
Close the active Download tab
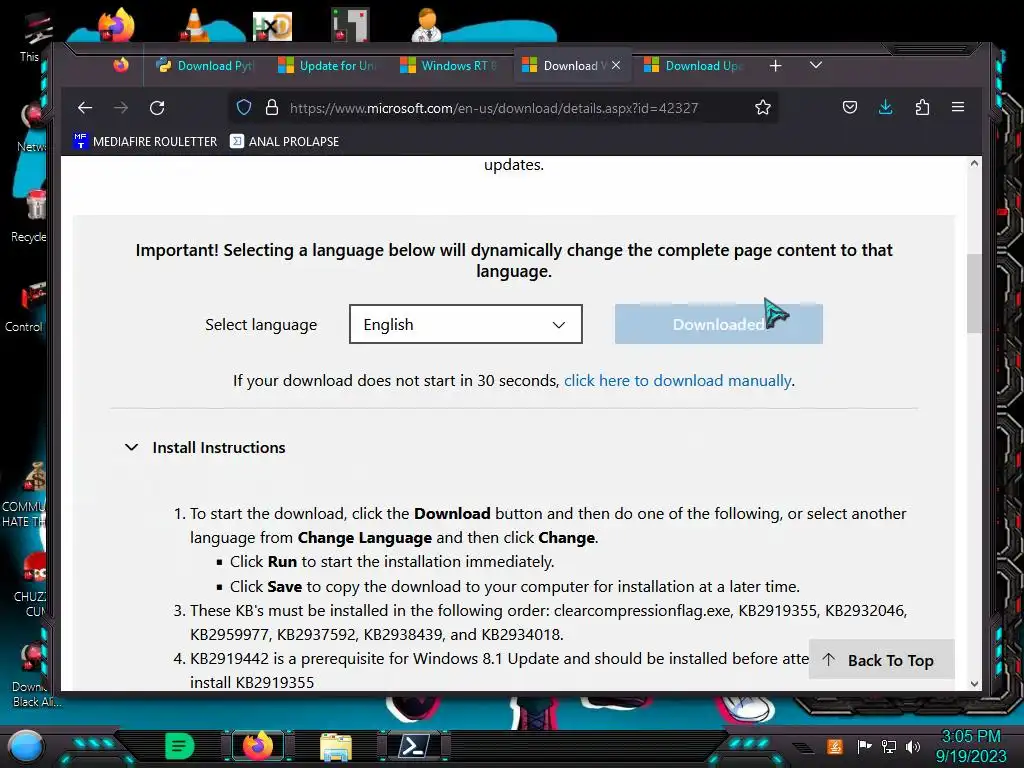[616, 65]
